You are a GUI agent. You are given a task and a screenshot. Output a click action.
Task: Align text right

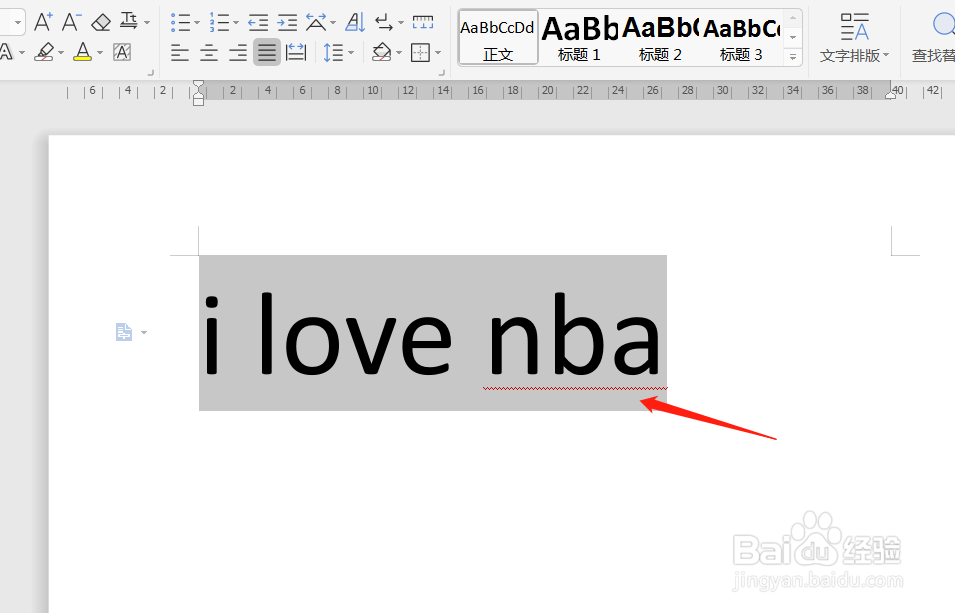[238, 53]
